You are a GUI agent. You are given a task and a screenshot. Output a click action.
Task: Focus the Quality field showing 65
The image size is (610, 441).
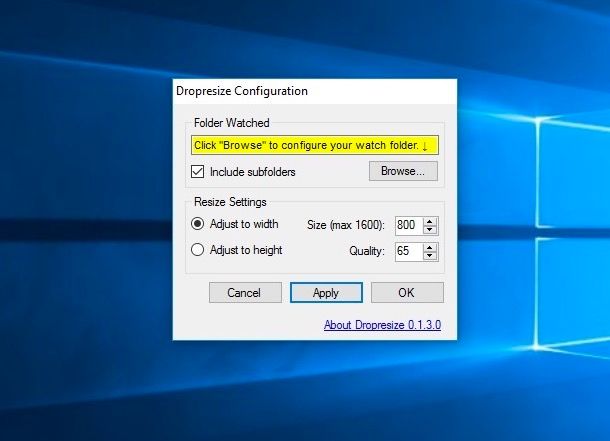point(409,252)
